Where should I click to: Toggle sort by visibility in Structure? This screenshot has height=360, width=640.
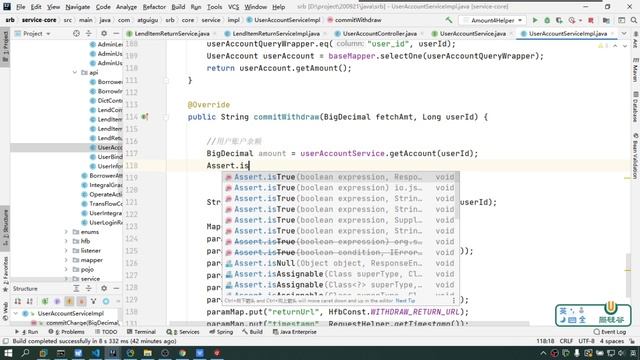pyautogui.click(x=18, y=301)
